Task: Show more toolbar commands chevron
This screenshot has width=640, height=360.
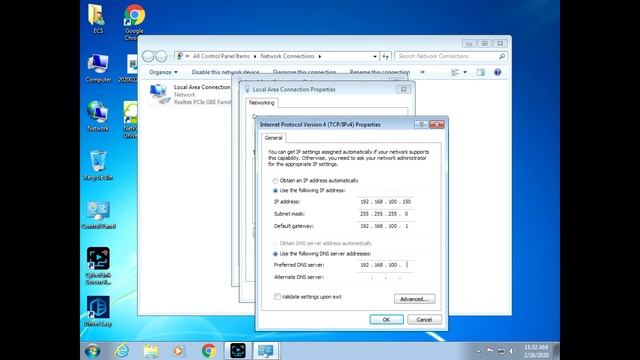Action: pyautogui.click(x=422, y=72)
